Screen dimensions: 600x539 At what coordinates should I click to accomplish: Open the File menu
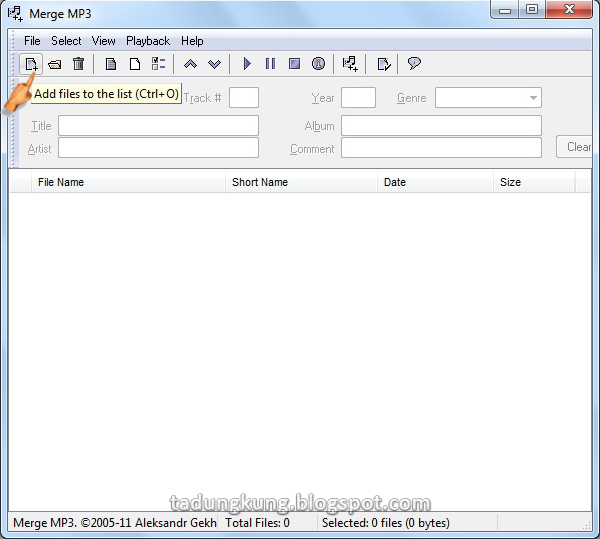coord(32,41)
